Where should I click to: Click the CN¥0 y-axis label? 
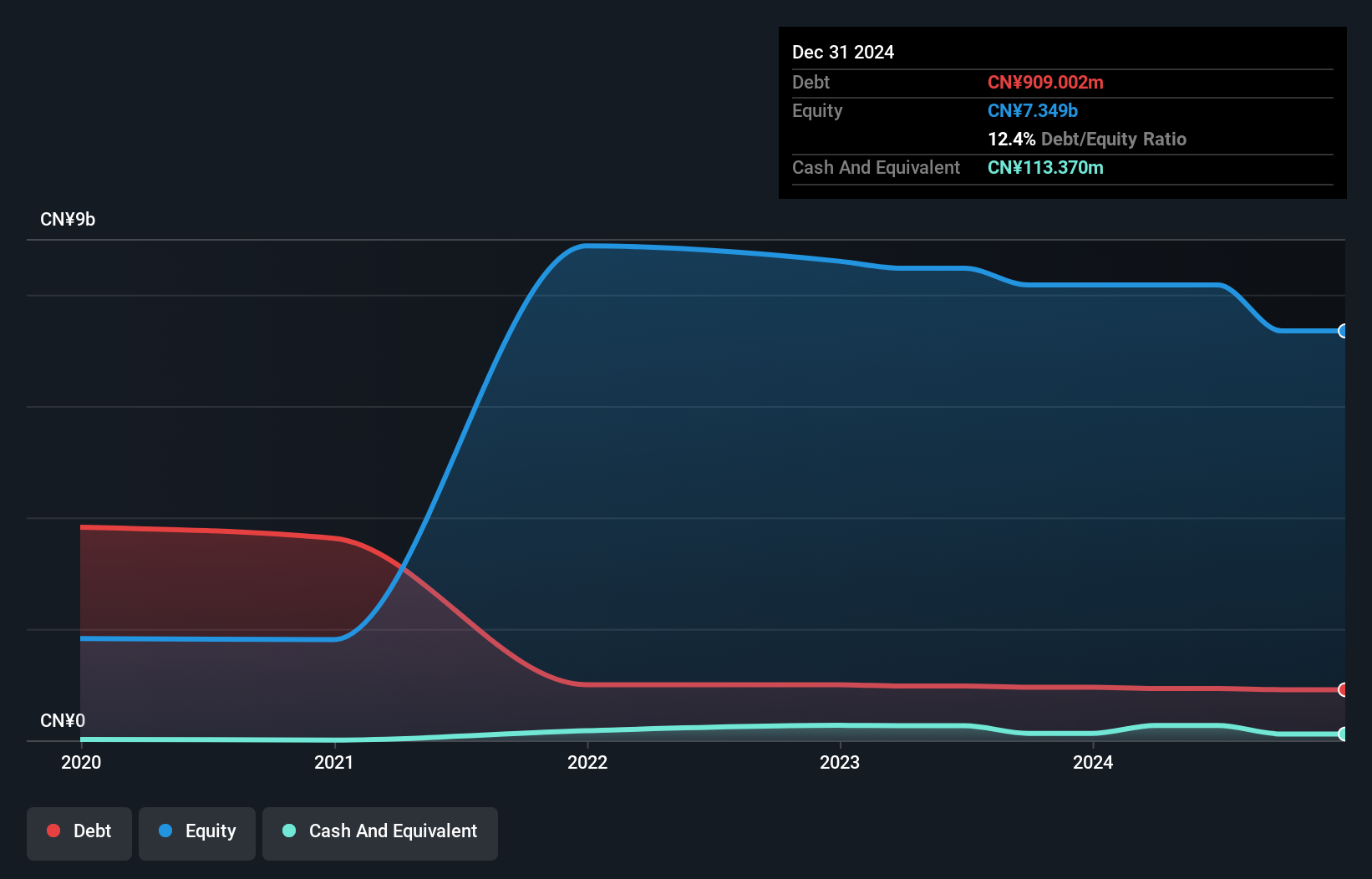[x=63, y=720]
